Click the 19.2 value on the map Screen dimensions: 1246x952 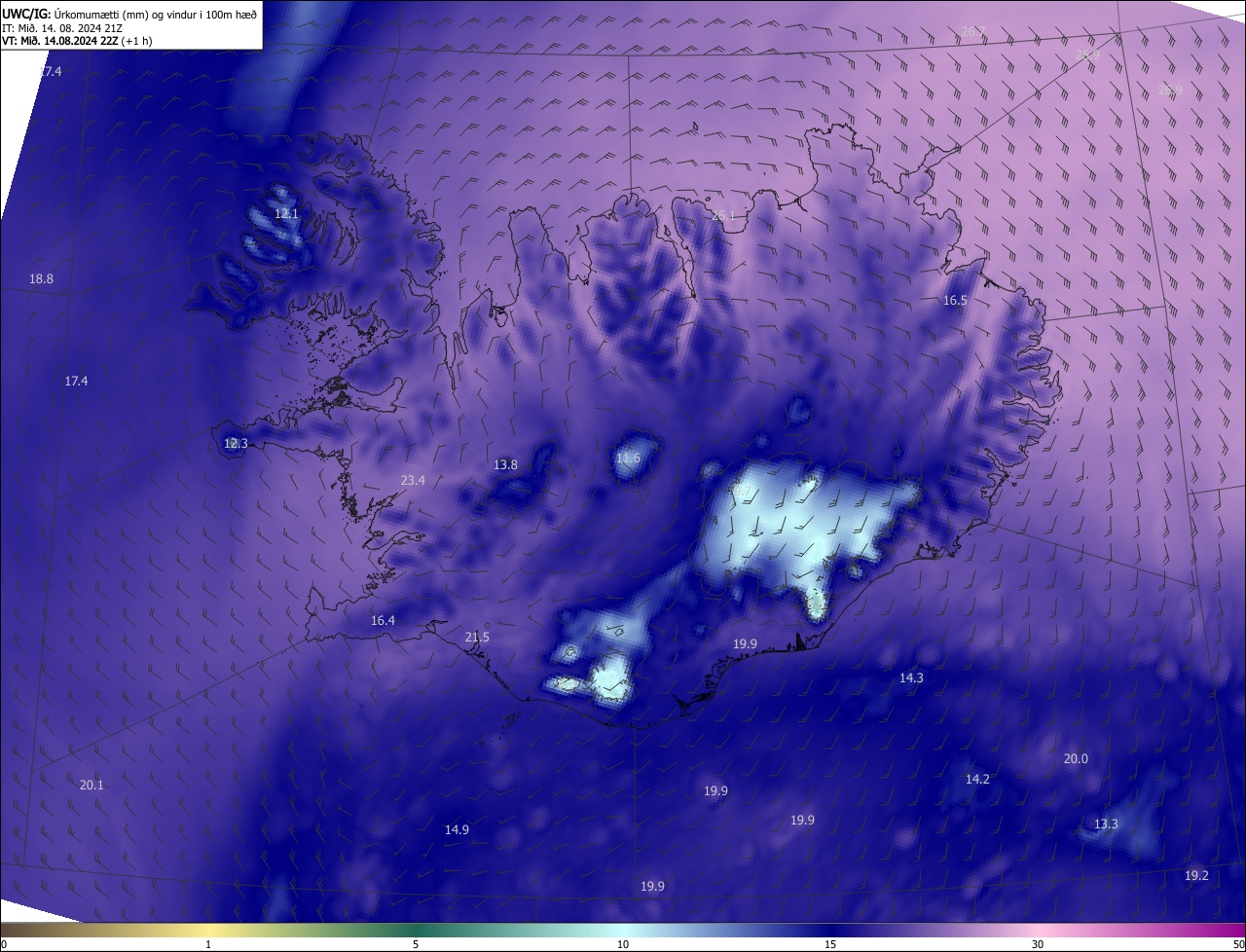pyautogui.click(x=1196, y=876)
